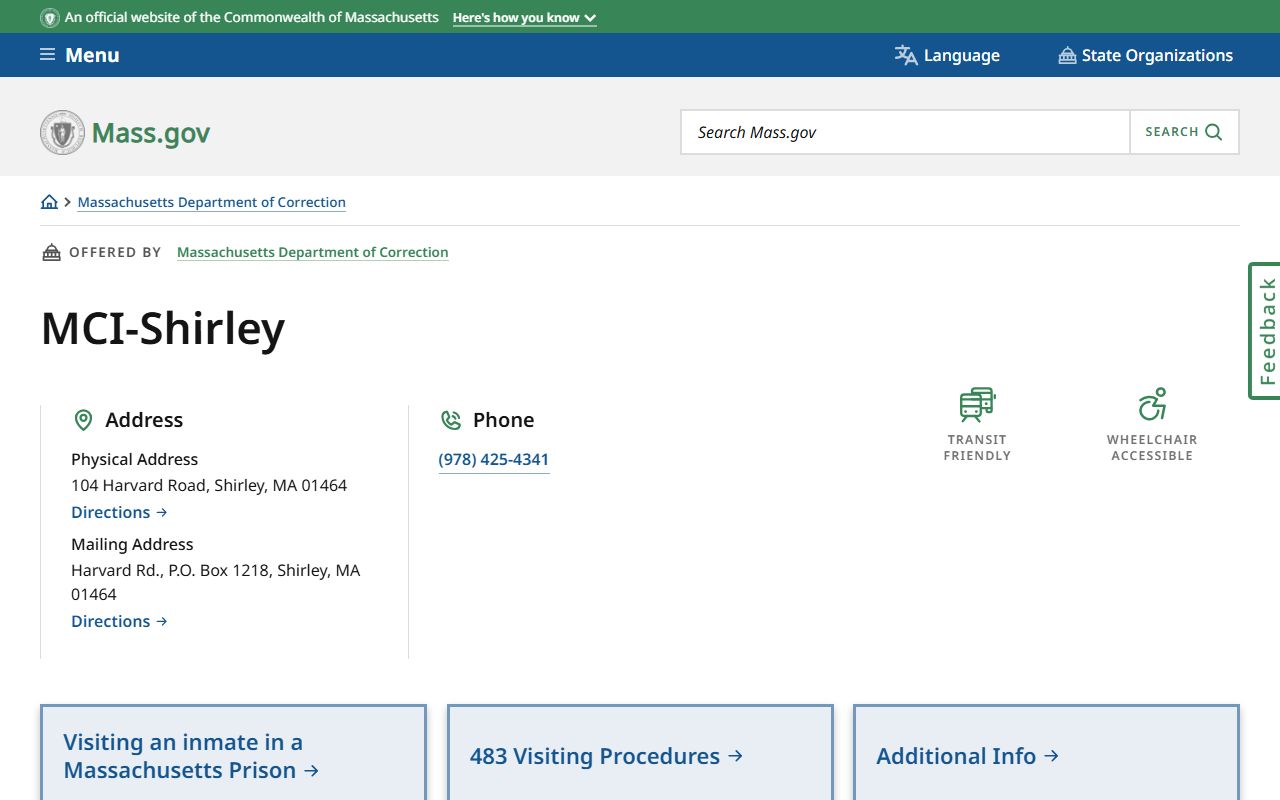Image resolution: width=1280 pixels, height=800 pixels.
Task: Expand "Here's how you know" dropdown
Action: pyautogui.click(x=524, y=18)
